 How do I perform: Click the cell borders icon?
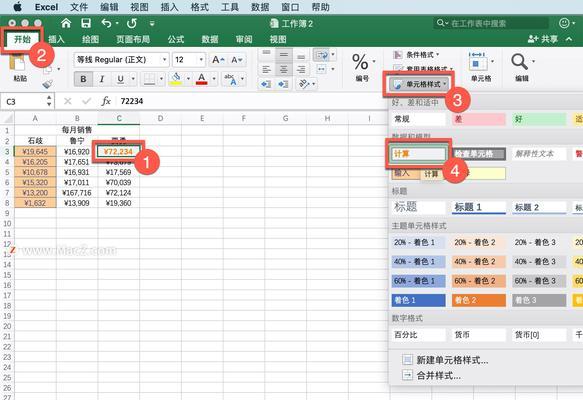point(149,79)
